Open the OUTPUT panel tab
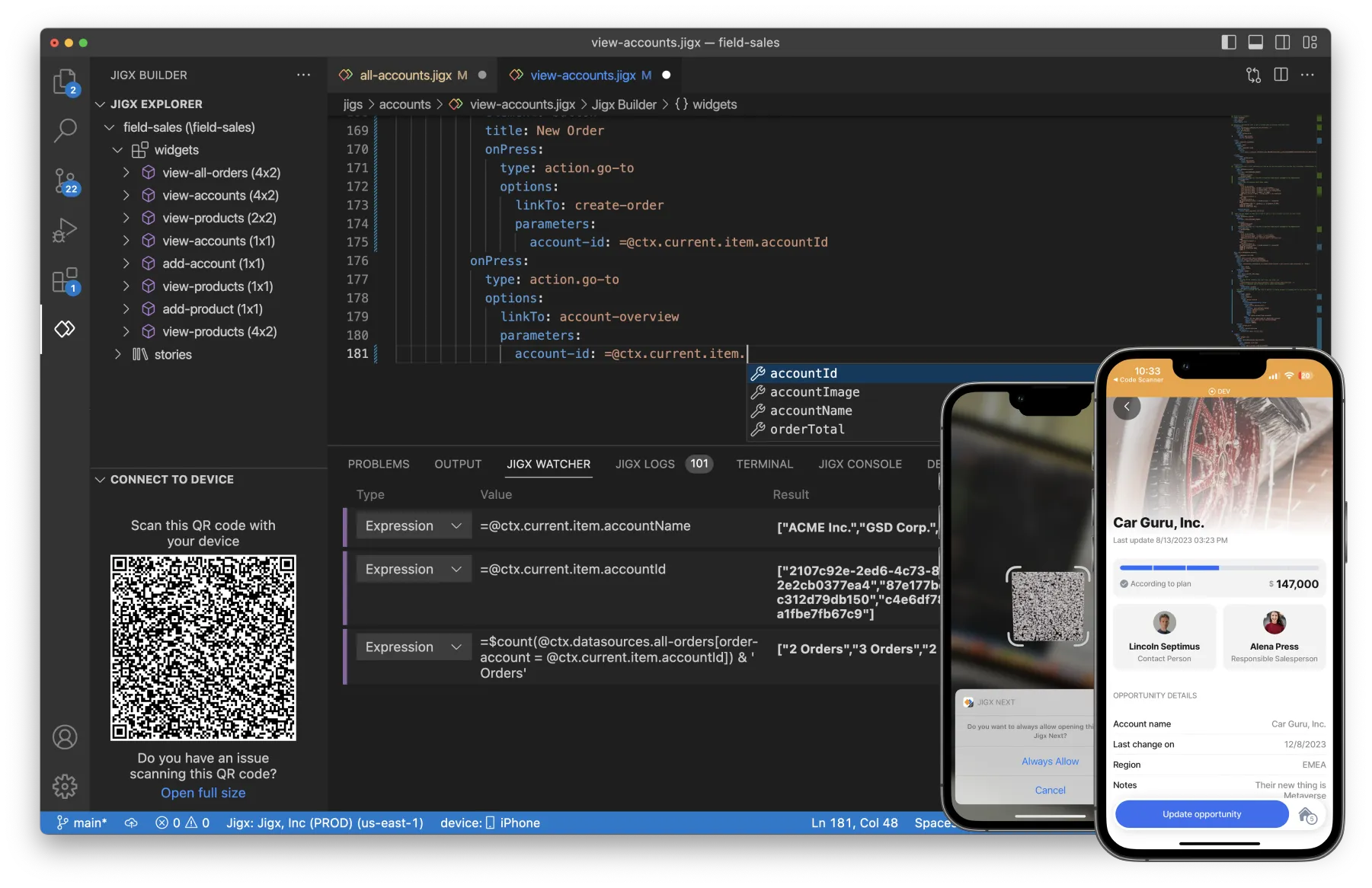 (x=458, y=464)
